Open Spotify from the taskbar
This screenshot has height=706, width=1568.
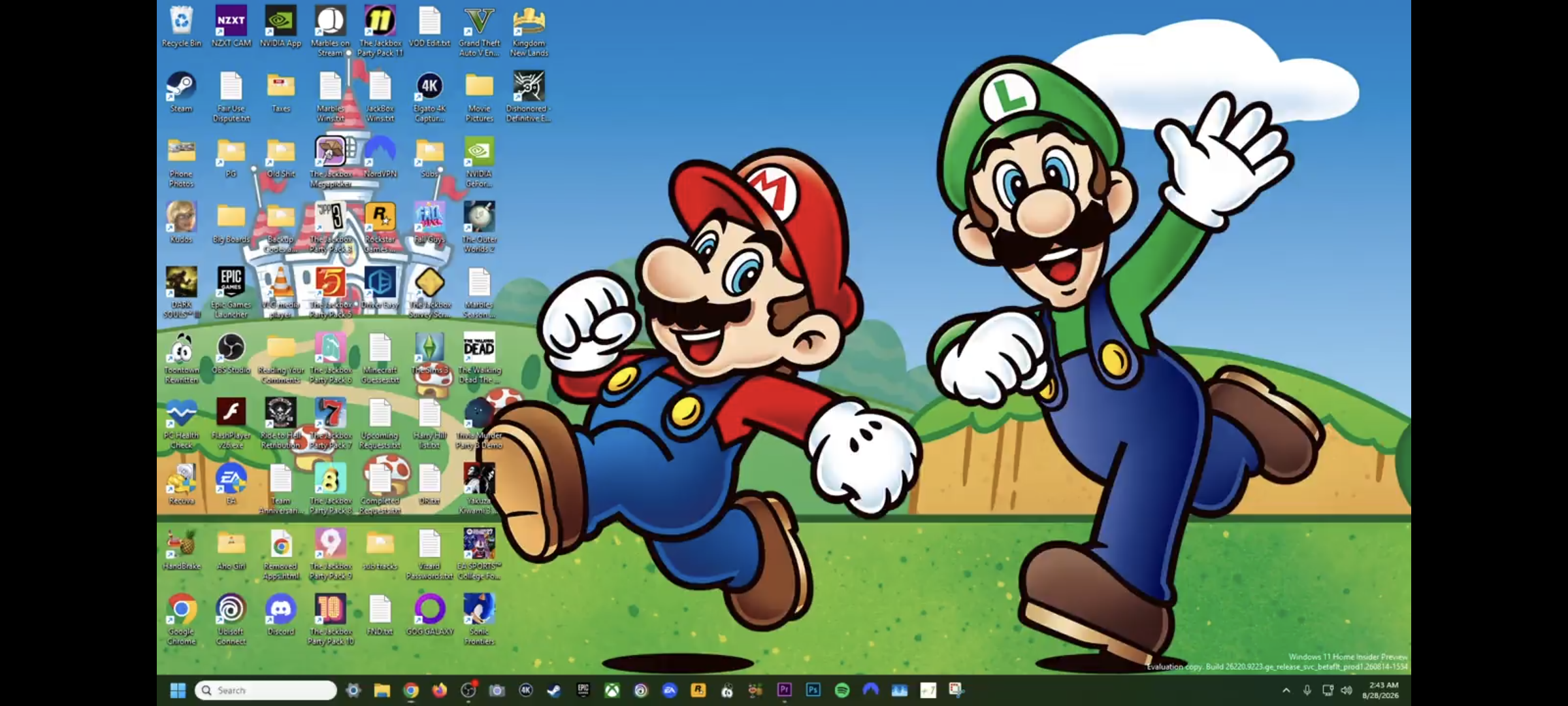click(x=842, y=690)
